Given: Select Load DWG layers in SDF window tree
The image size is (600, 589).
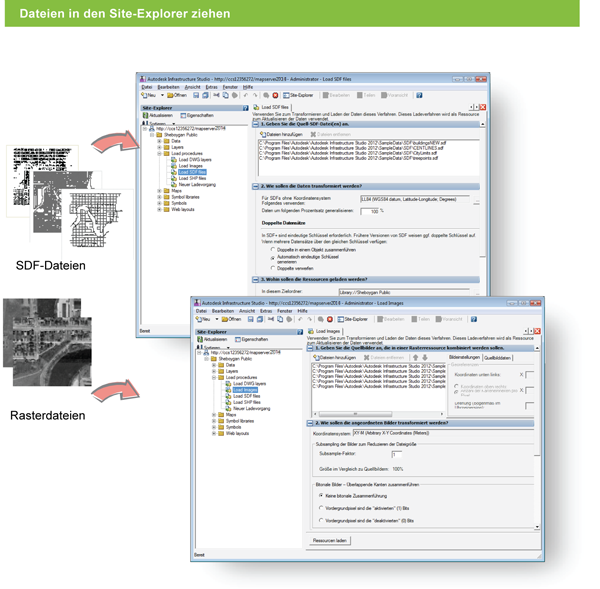Looking at the screenshot, I should tap(195, 160).
